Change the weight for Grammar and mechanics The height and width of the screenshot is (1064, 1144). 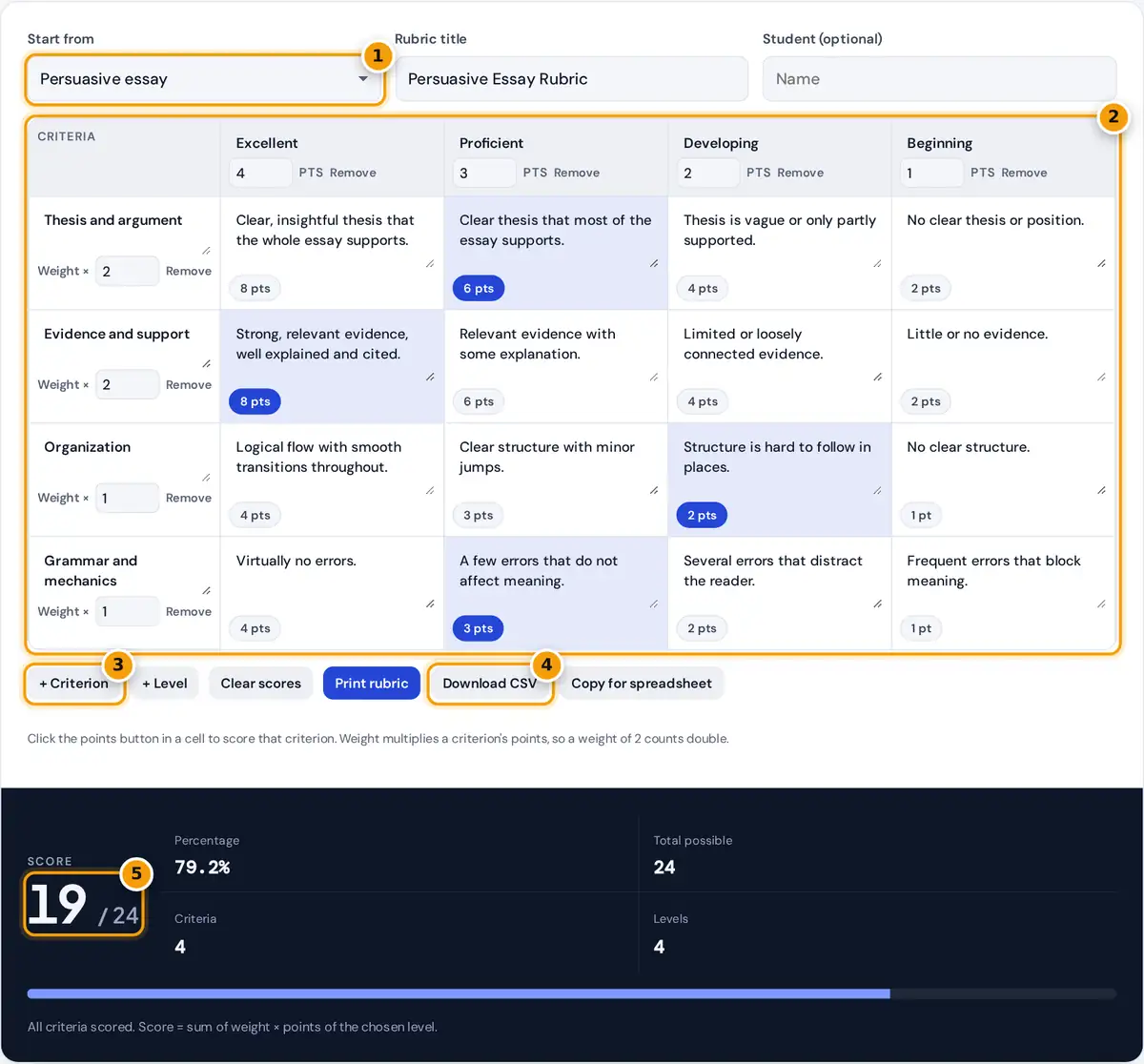pyautogui.click(x=127, y=611)
